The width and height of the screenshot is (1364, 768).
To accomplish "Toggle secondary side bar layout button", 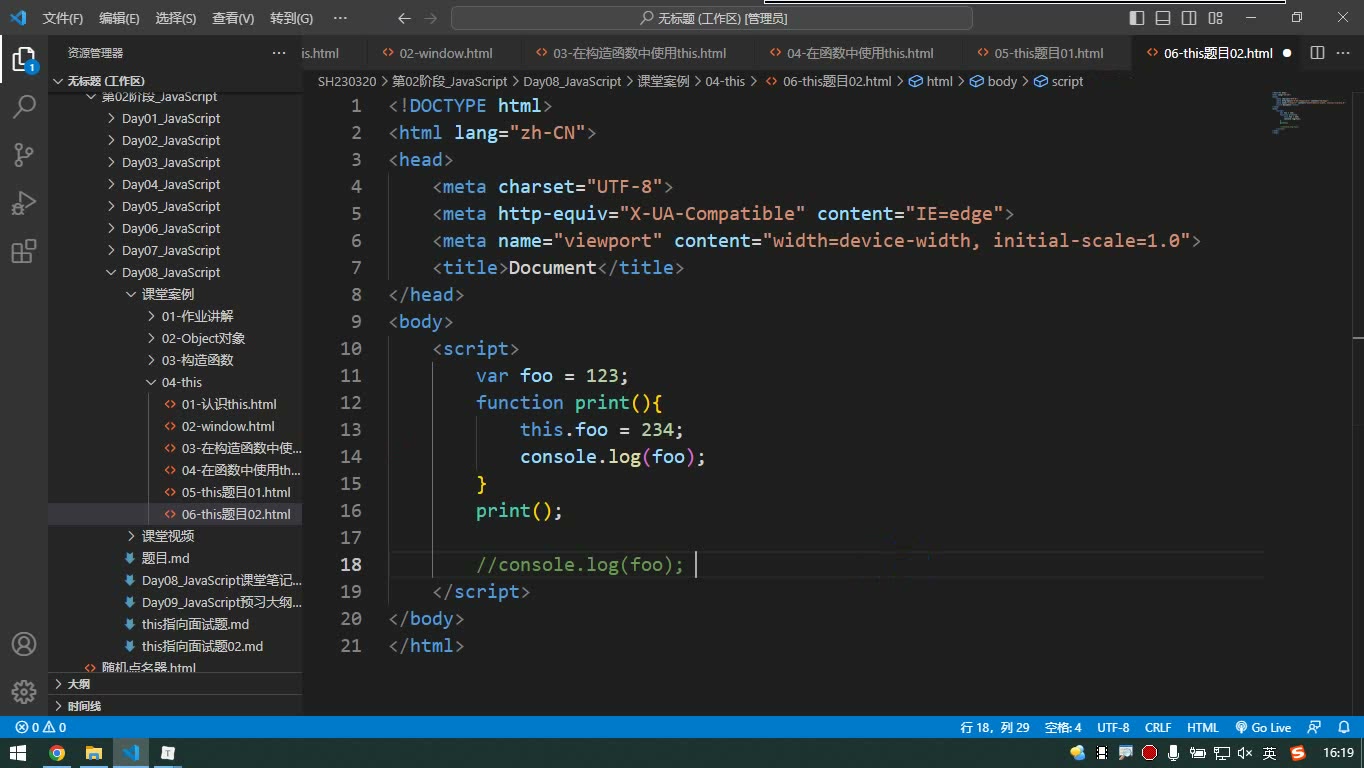I will click(1189, 18).
